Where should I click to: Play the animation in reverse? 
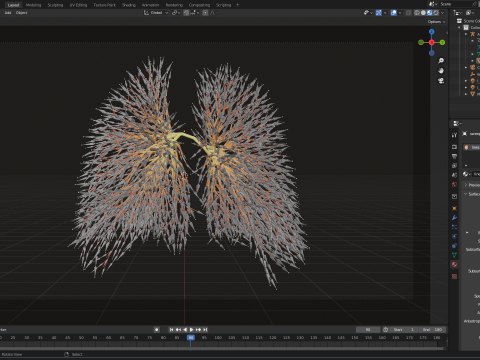click(185, 329)
